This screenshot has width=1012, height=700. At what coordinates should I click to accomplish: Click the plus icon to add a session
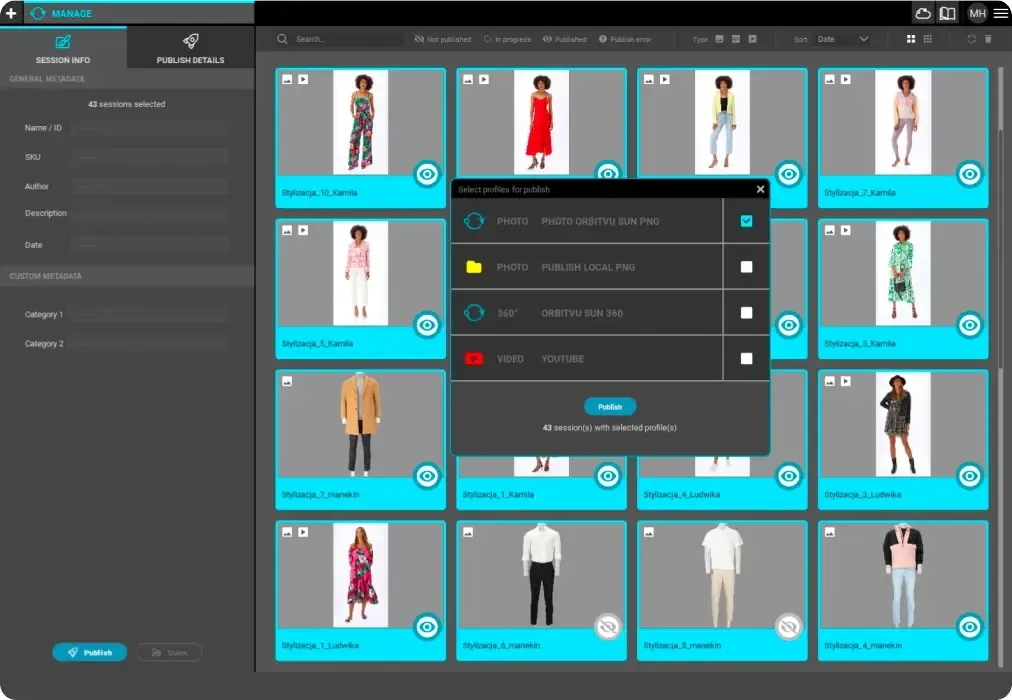[x=11, y=14]
